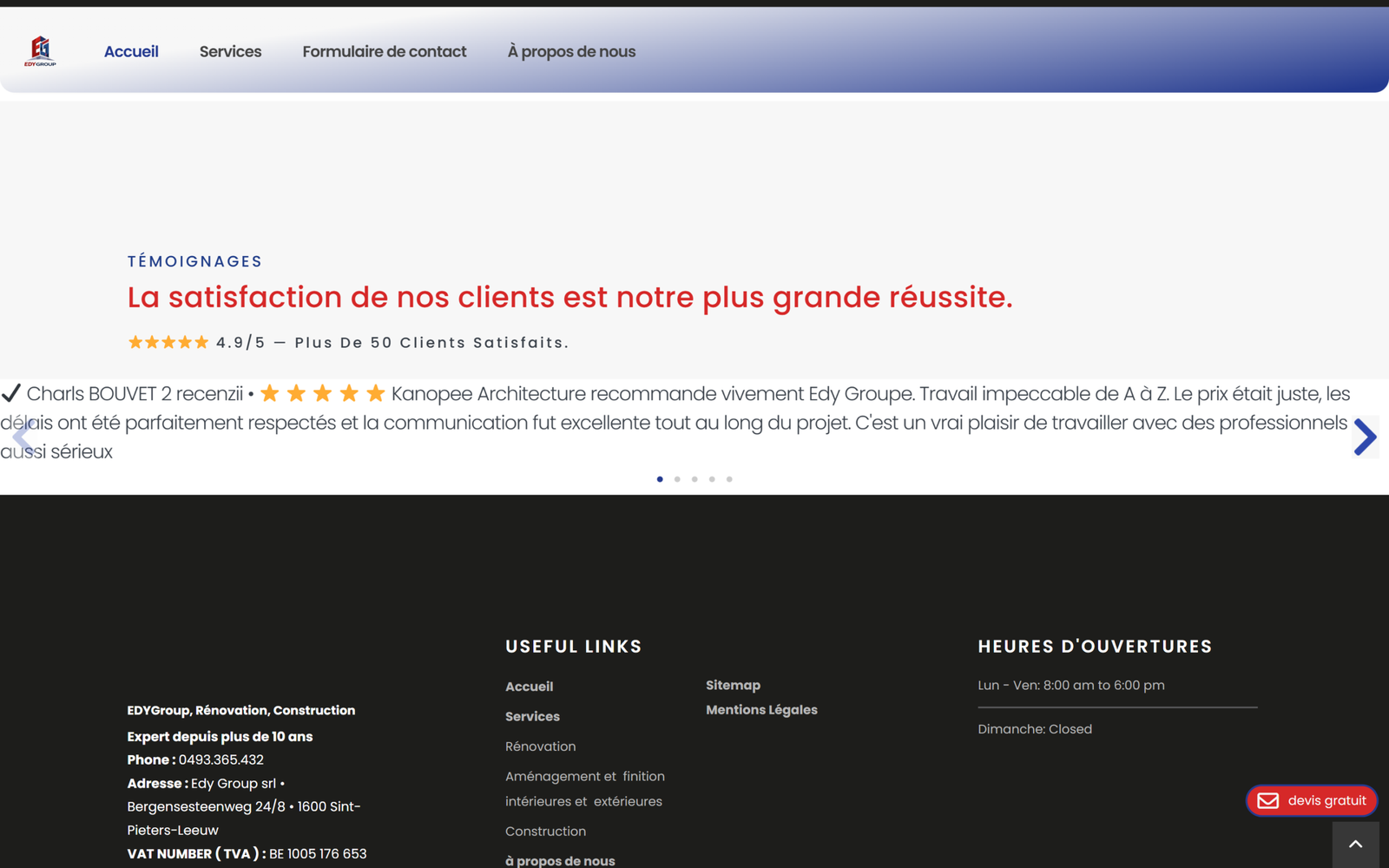The height and width of the screenshot is (868, 1389).
Task: Click the scroll-to-top chevron
Action: (1354, 843)
